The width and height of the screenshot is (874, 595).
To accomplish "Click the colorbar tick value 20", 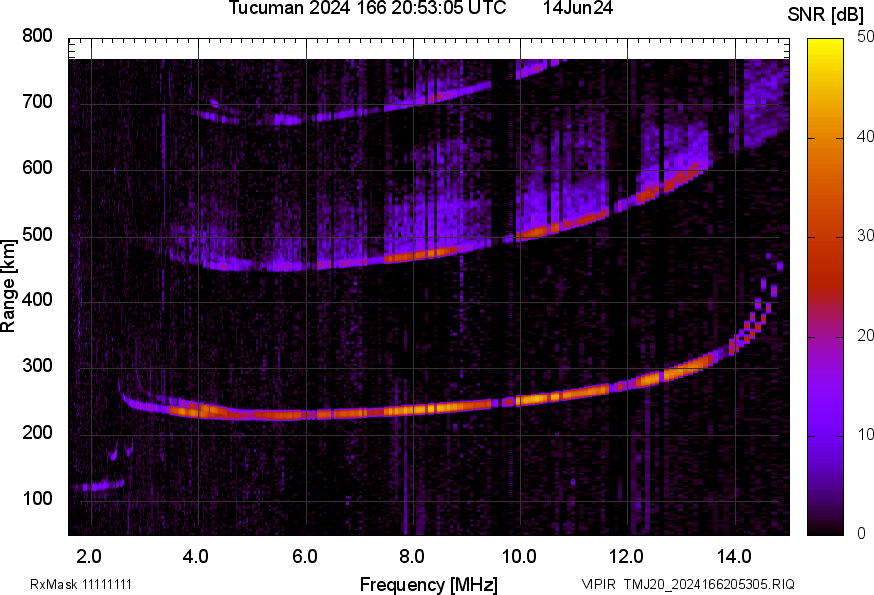I will pyautogui.click(x=865, y=335).
